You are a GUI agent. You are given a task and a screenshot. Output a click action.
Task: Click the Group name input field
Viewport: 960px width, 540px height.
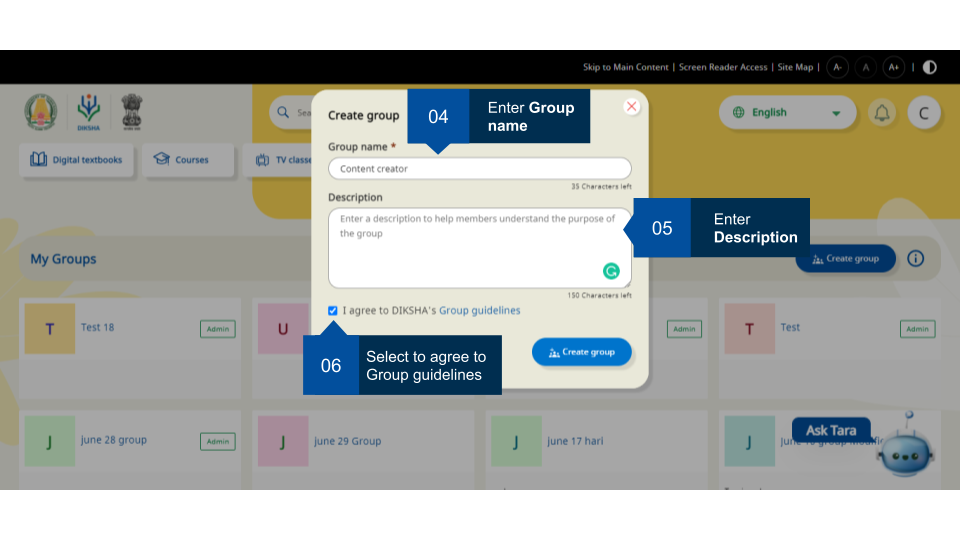tap(480, 169)
